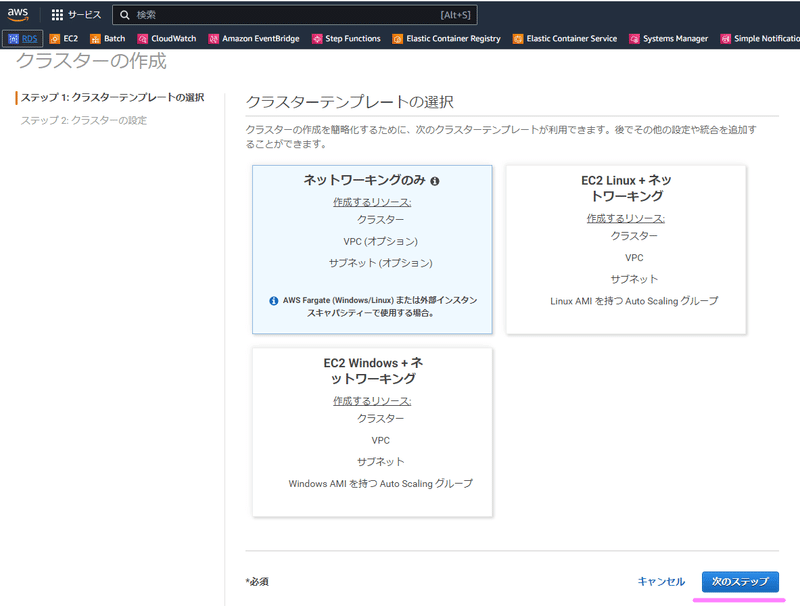
Task: Click the CloudWatch shortcut text
Action: (x=173, y=39)
